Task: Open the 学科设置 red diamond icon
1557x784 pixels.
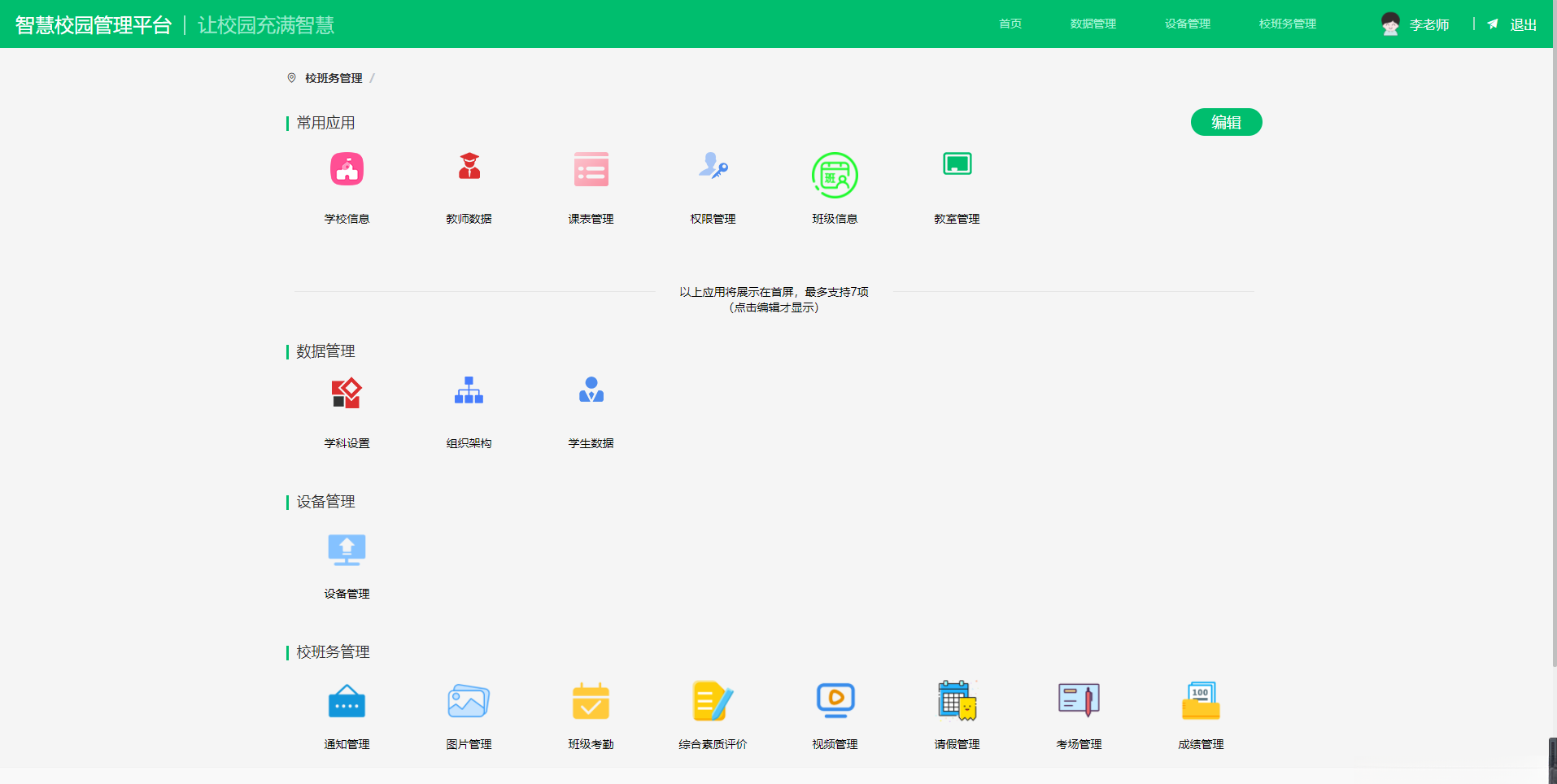Action: click(x=347, y=392)
